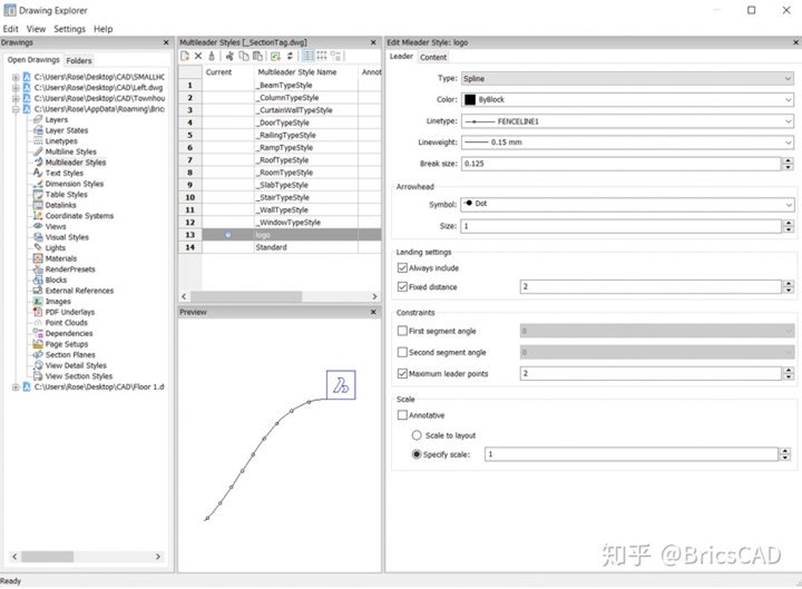Click the black ByBlock color swatch

click(x=470, y=100)
